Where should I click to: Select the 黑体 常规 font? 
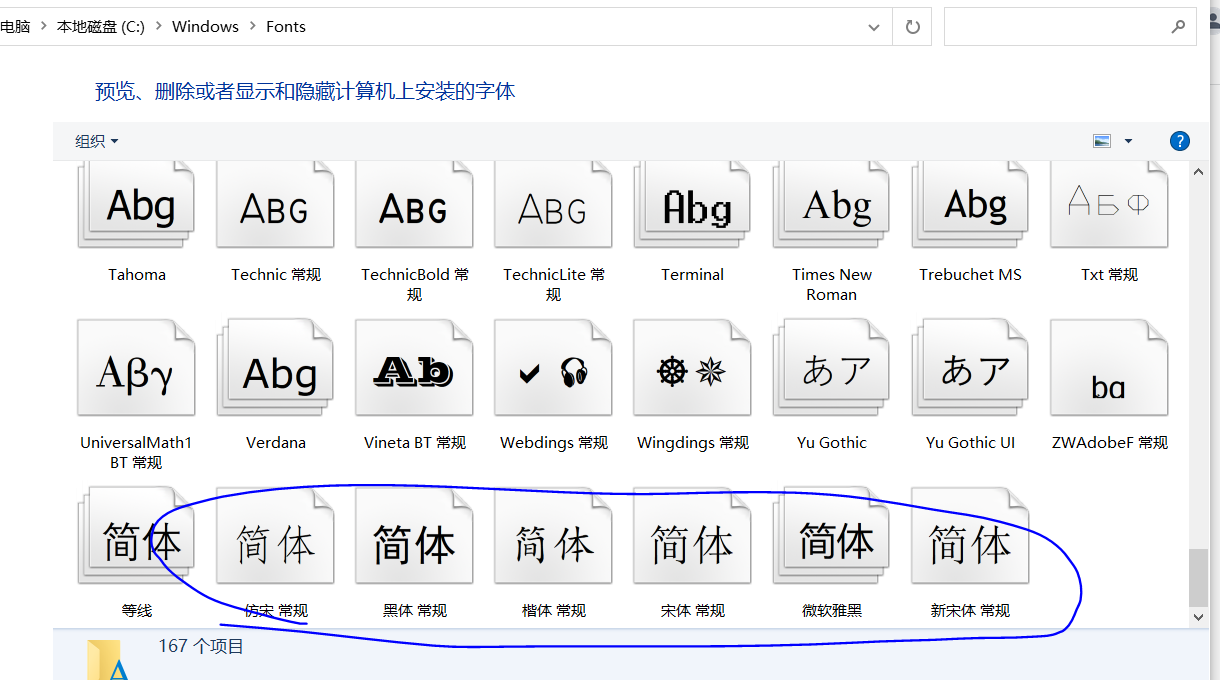(414, 543)
